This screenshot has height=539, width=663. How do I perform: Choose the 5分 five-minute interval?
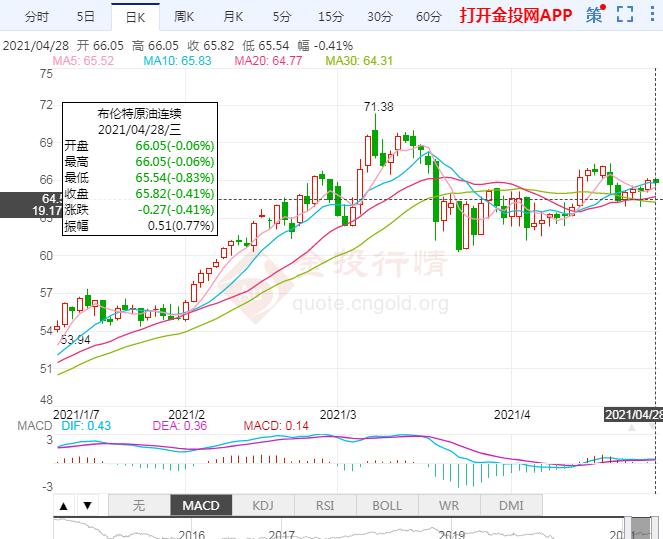coord(282,16)
